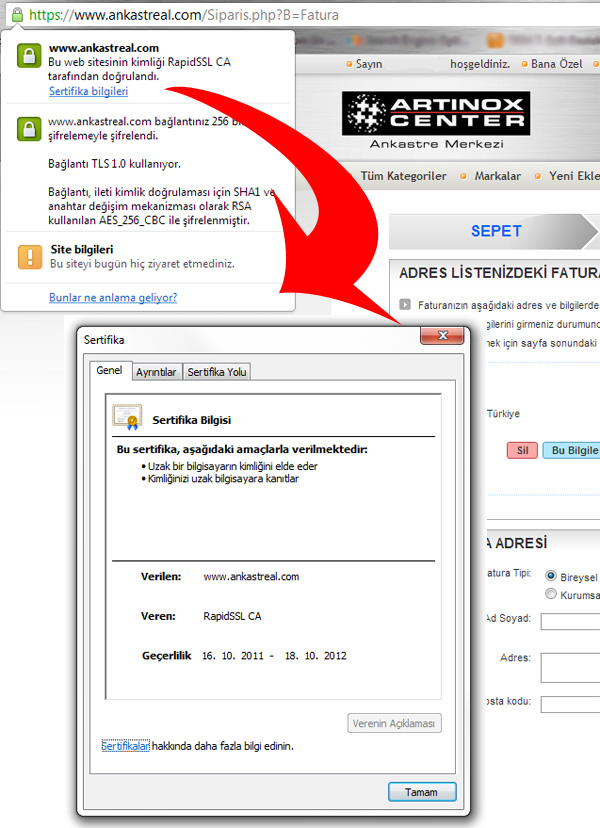Click the validity dates 16. 10. 2011 - 18. 10. 2012
Viewport: 600px width, 828px height.
pos(274,656)
